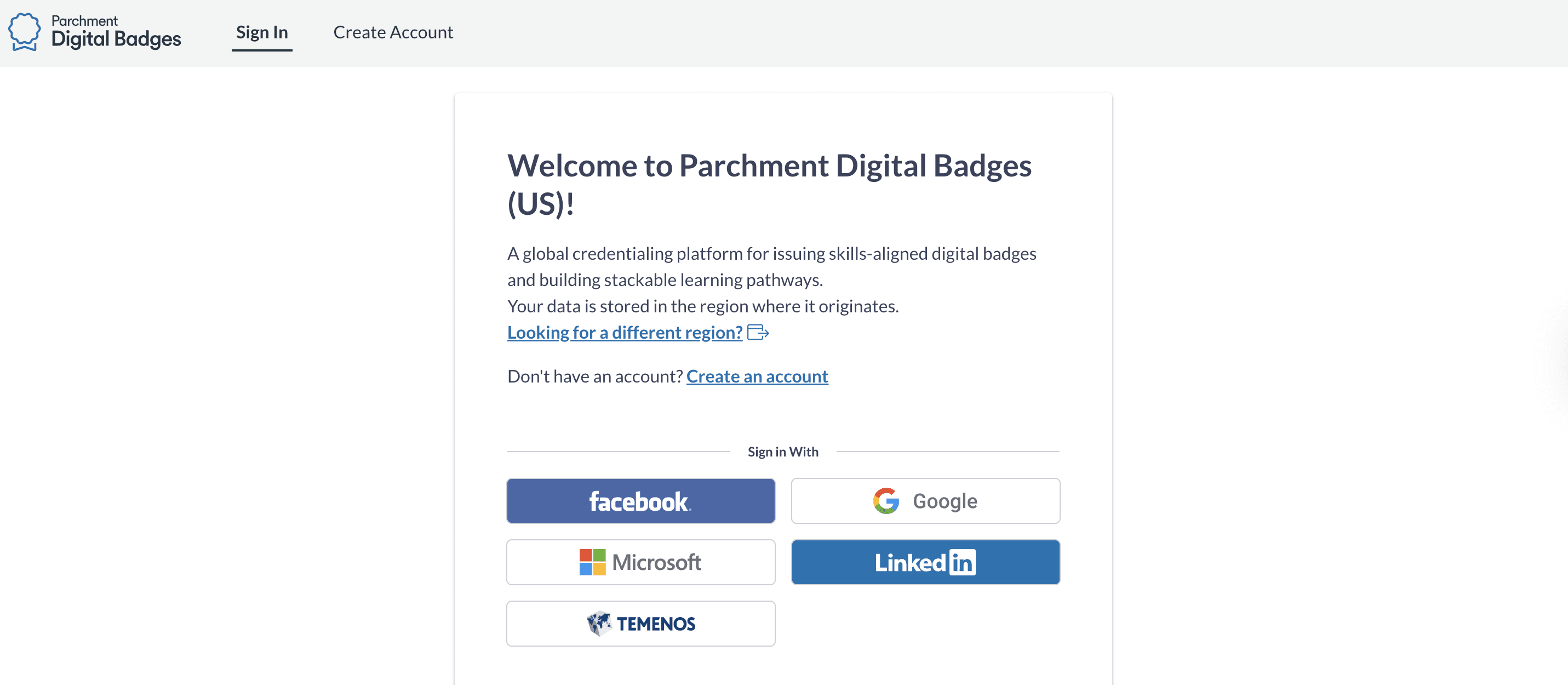
Task: Click the 'Your data is stored in the region' sentence
Action: pos(703,306)
